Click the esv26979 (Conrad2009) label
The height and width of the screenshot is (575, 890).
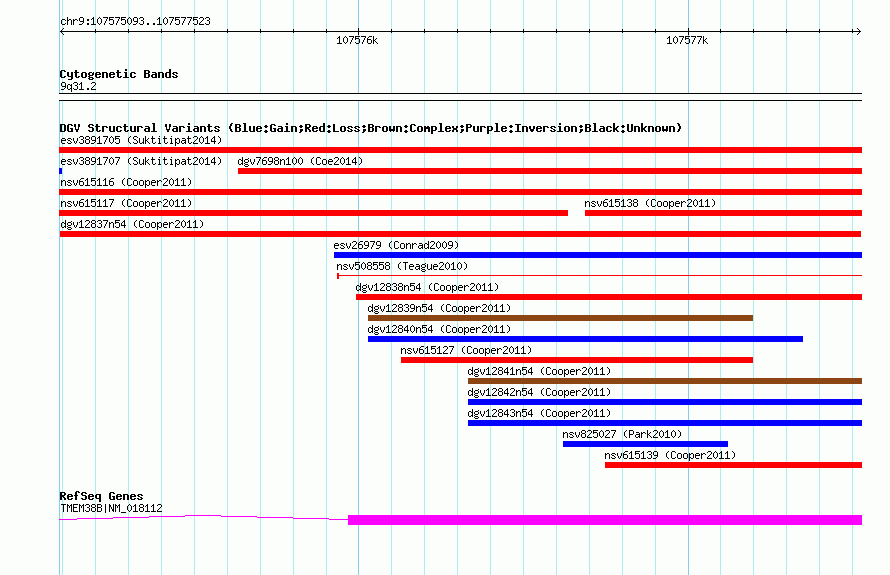pos(396,245)
